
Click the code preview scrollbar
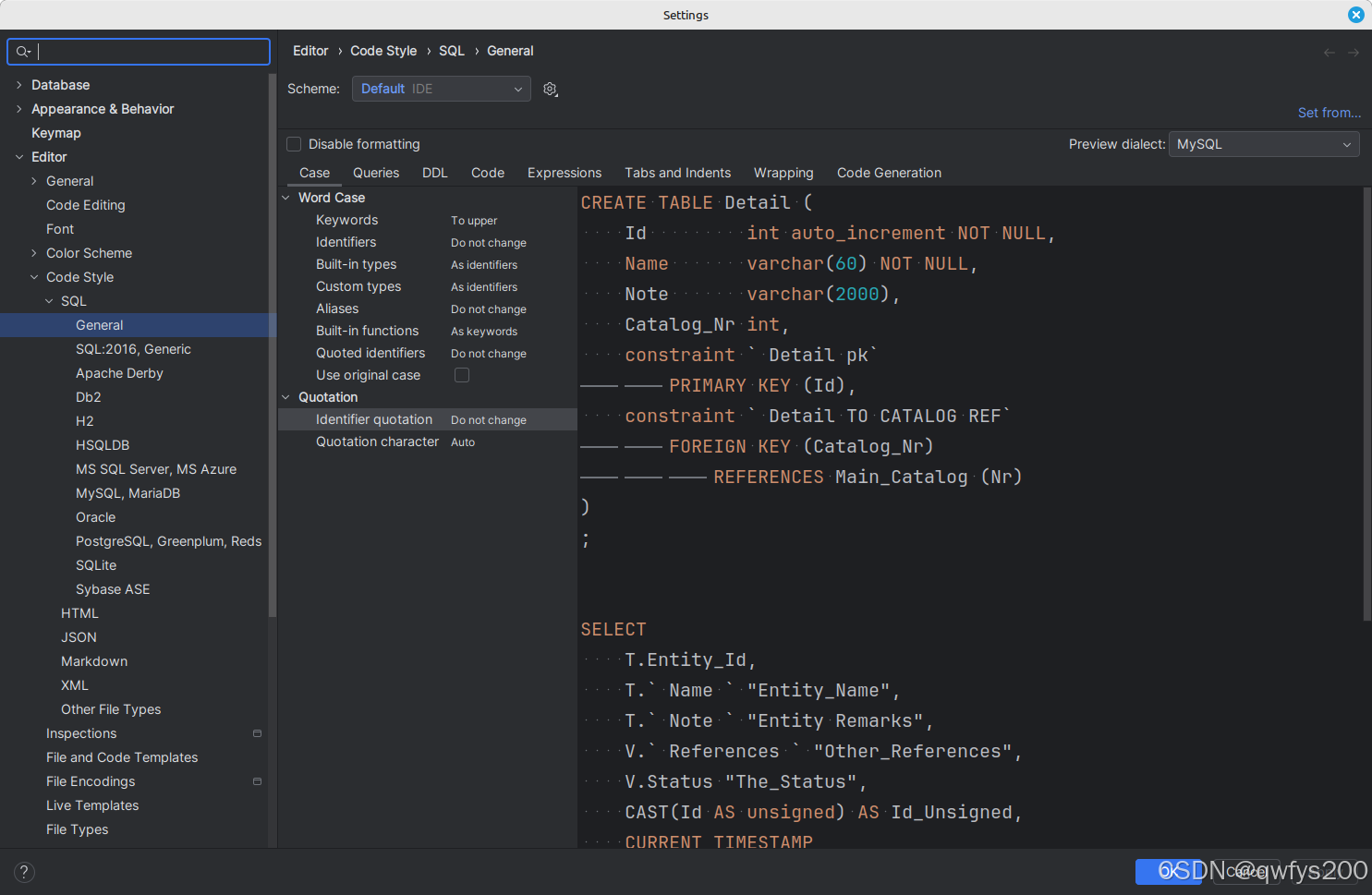tap(1367, 405)
